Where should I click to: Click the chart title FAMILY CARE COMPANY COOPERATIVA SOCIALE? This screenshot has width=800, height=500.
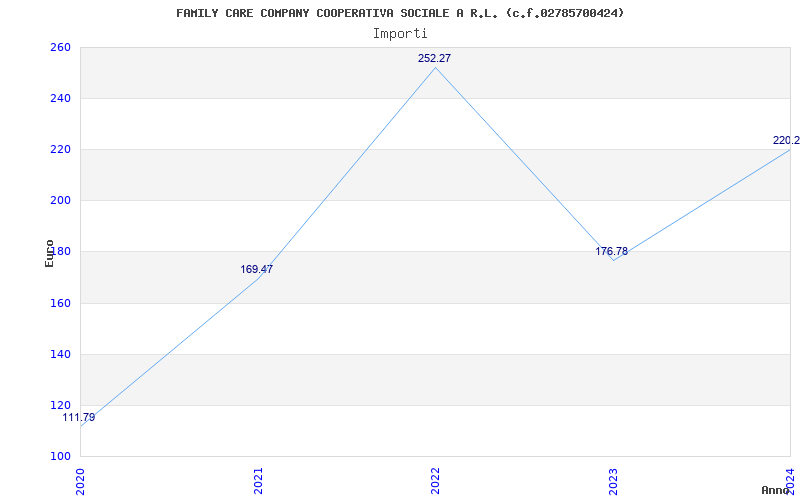400,13
